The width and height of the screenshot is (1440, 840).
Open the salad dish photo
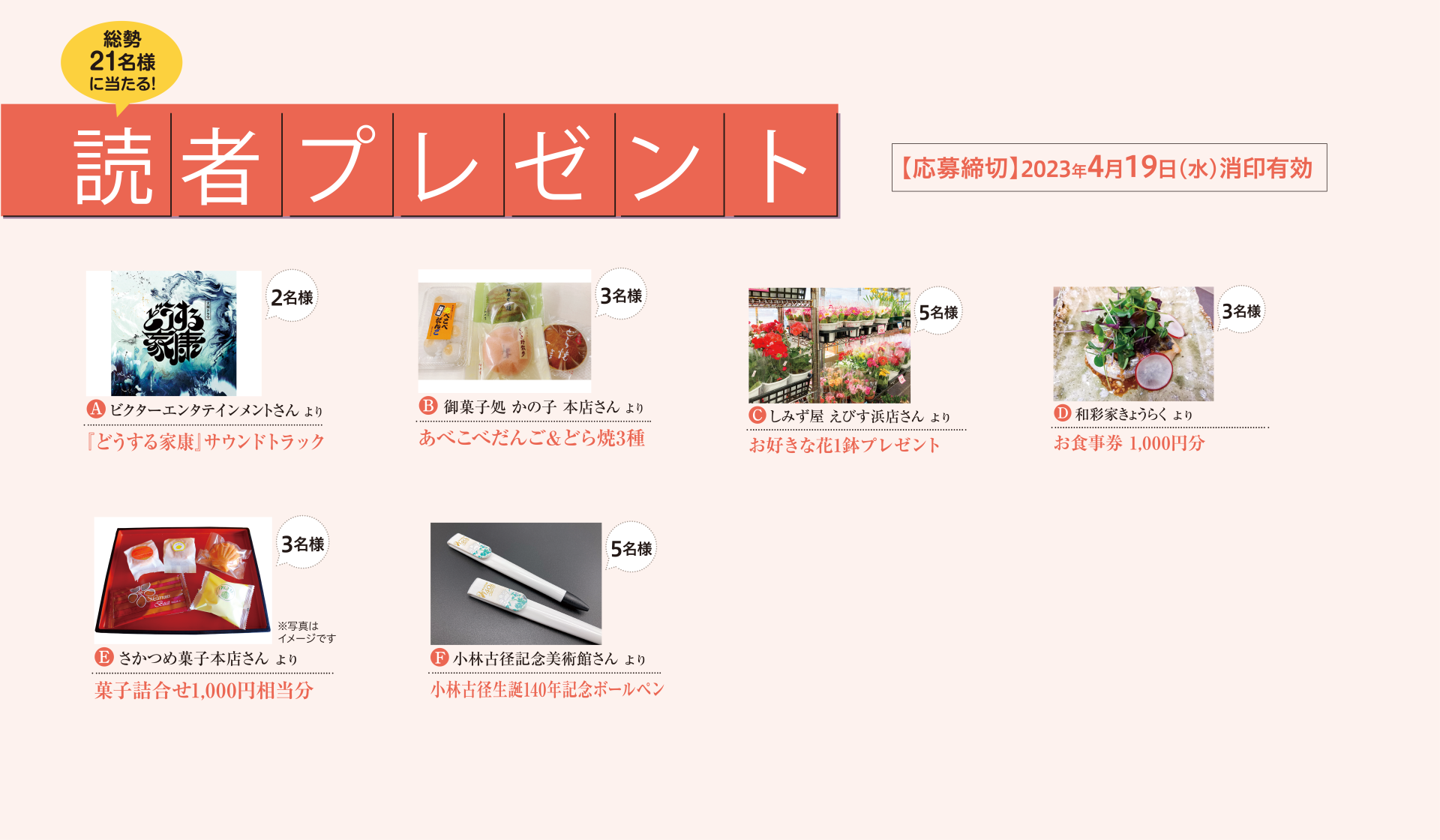coord(1133,343)
